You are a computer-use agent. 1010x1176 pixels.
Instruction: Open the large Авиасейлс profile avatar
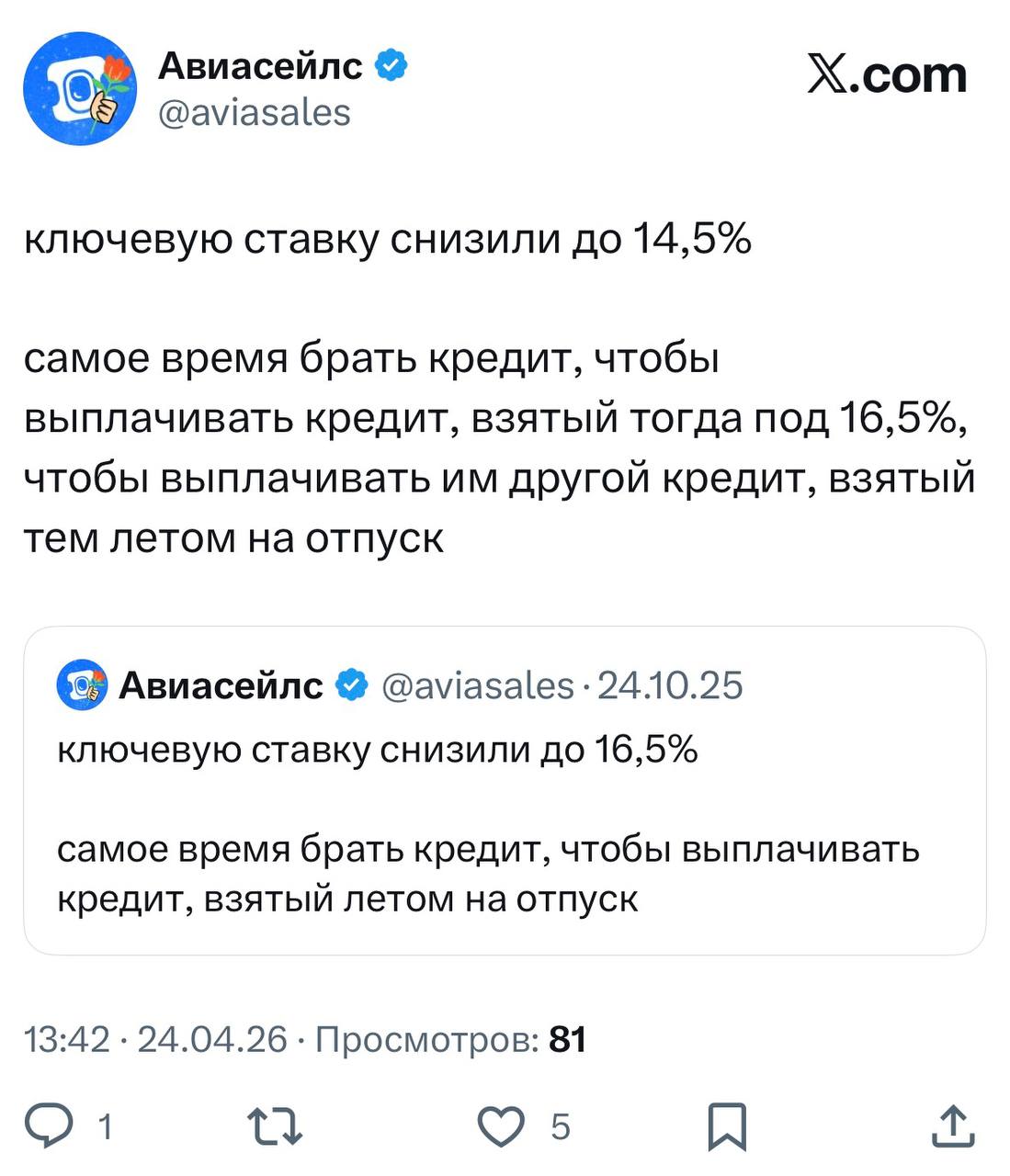80,88
